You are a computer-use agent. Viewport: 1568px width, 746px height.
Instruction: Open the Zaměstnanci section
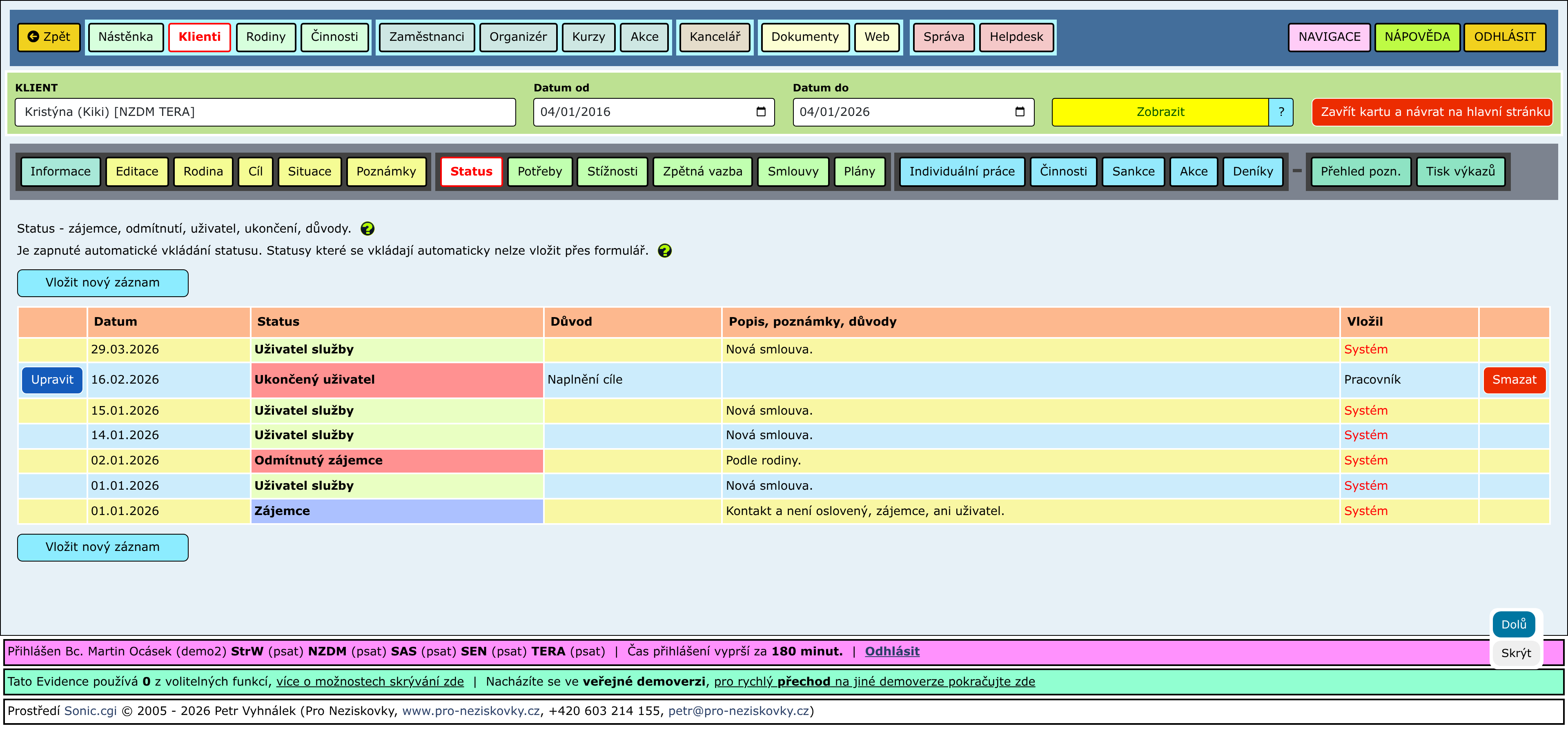point(427,37)
